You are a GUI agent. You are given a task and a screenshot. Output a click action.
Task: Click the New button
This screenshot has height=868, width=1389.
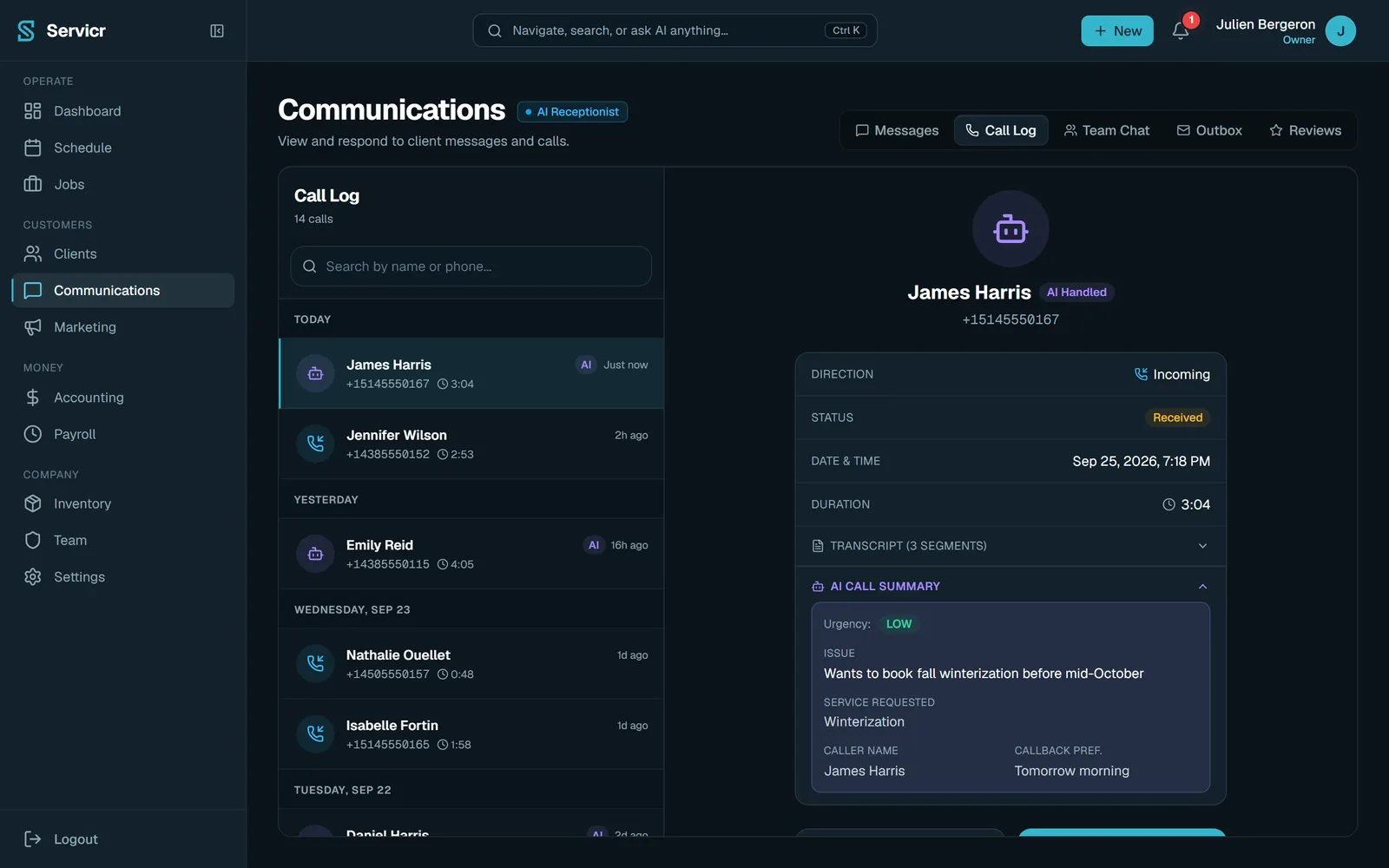pos(1117,30)
